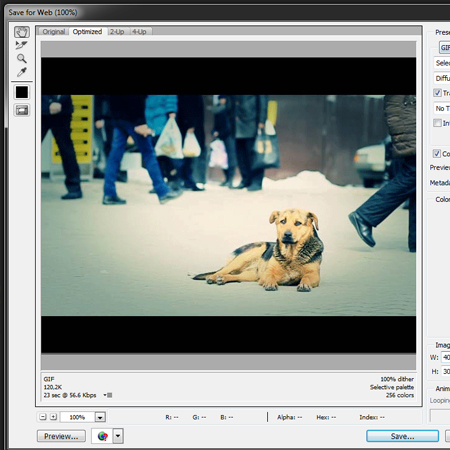Toggle slices visibility button
The image size is (450, 450).
tap(22, 110)
